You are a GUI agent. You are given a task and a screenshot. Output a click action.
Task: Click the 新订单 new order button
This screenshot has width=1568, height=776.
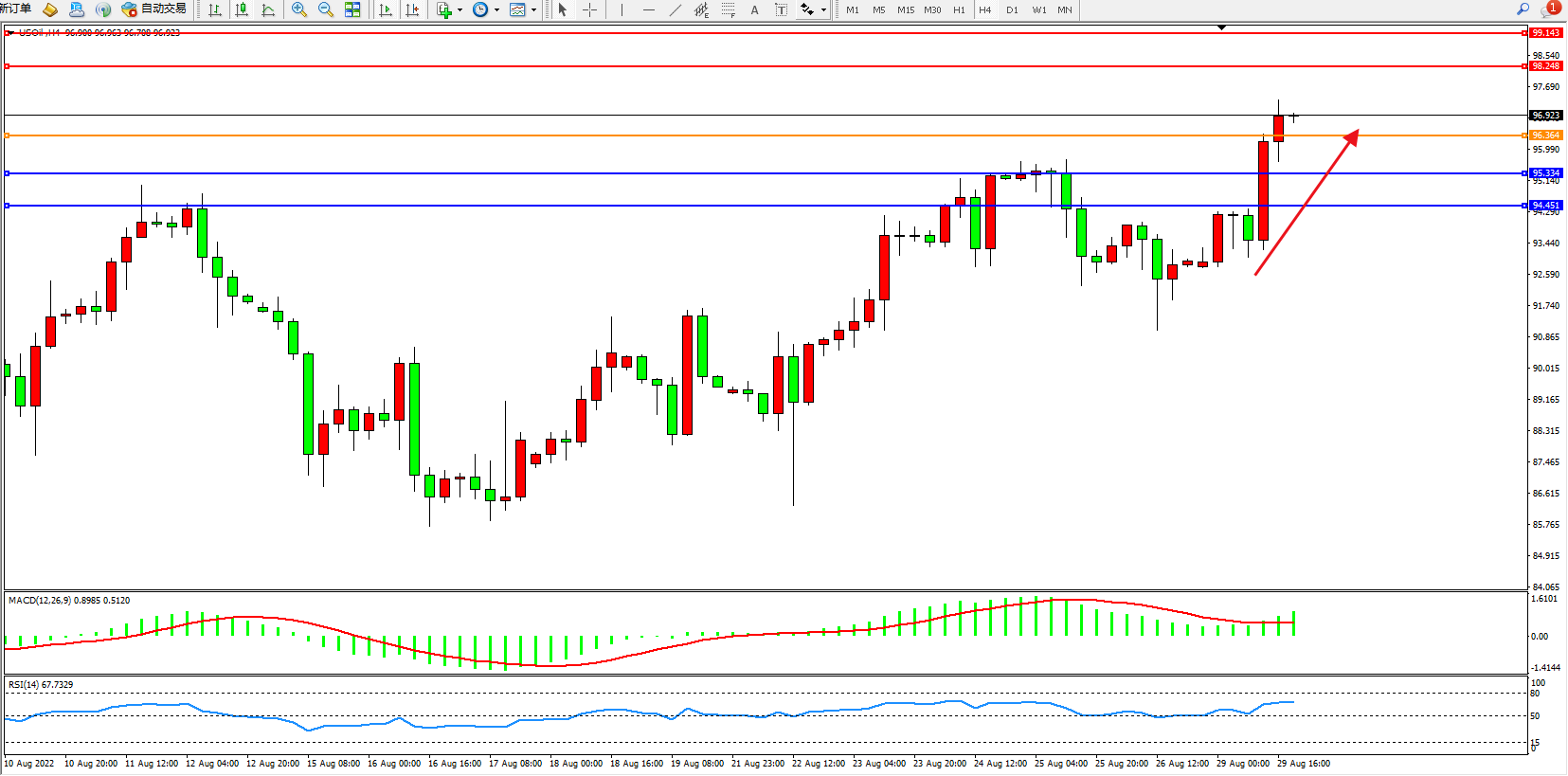pos(16,9)
